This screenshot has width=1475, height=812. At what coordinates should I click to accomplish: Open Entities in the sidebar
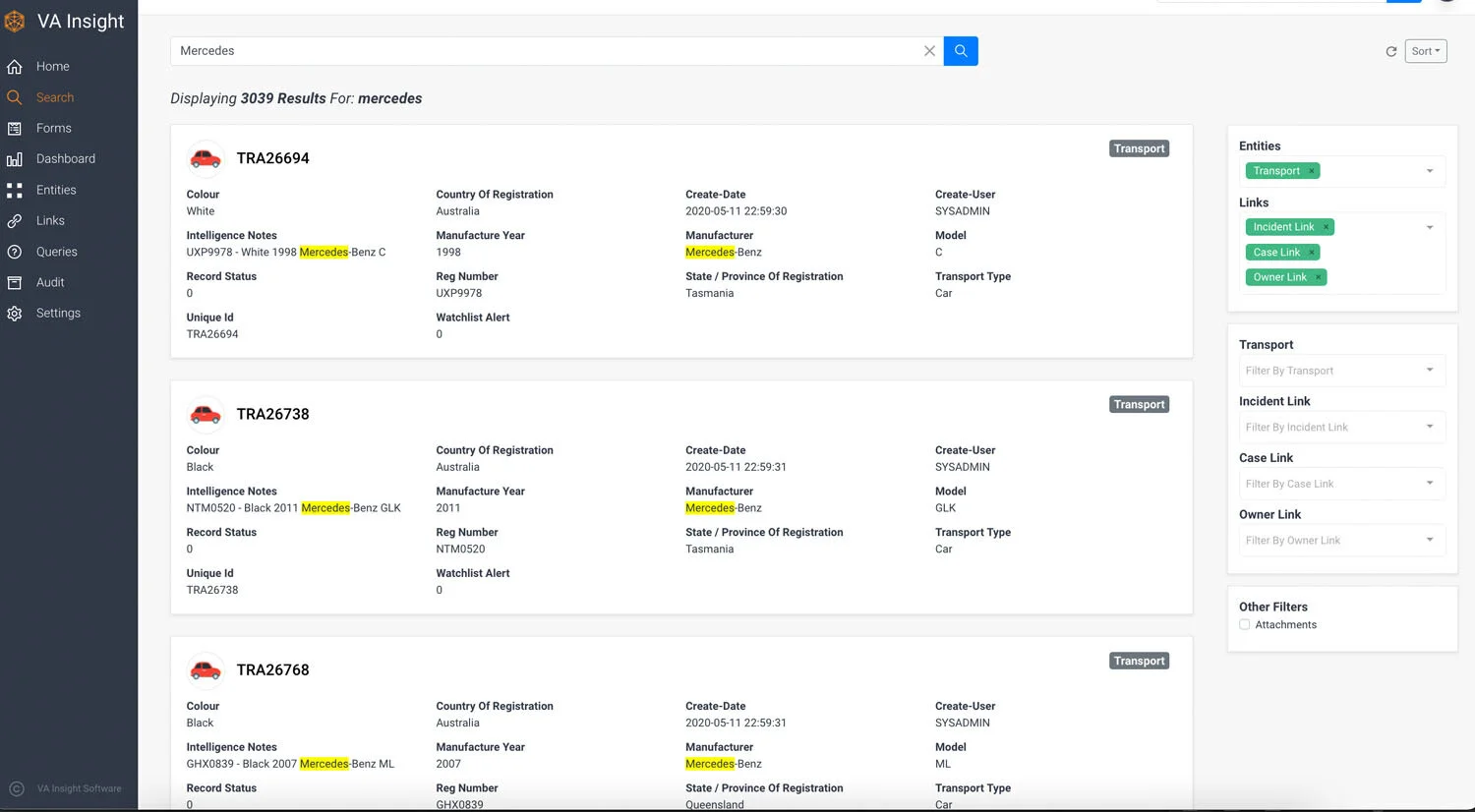pyautogui.click(x=56, y=190)
